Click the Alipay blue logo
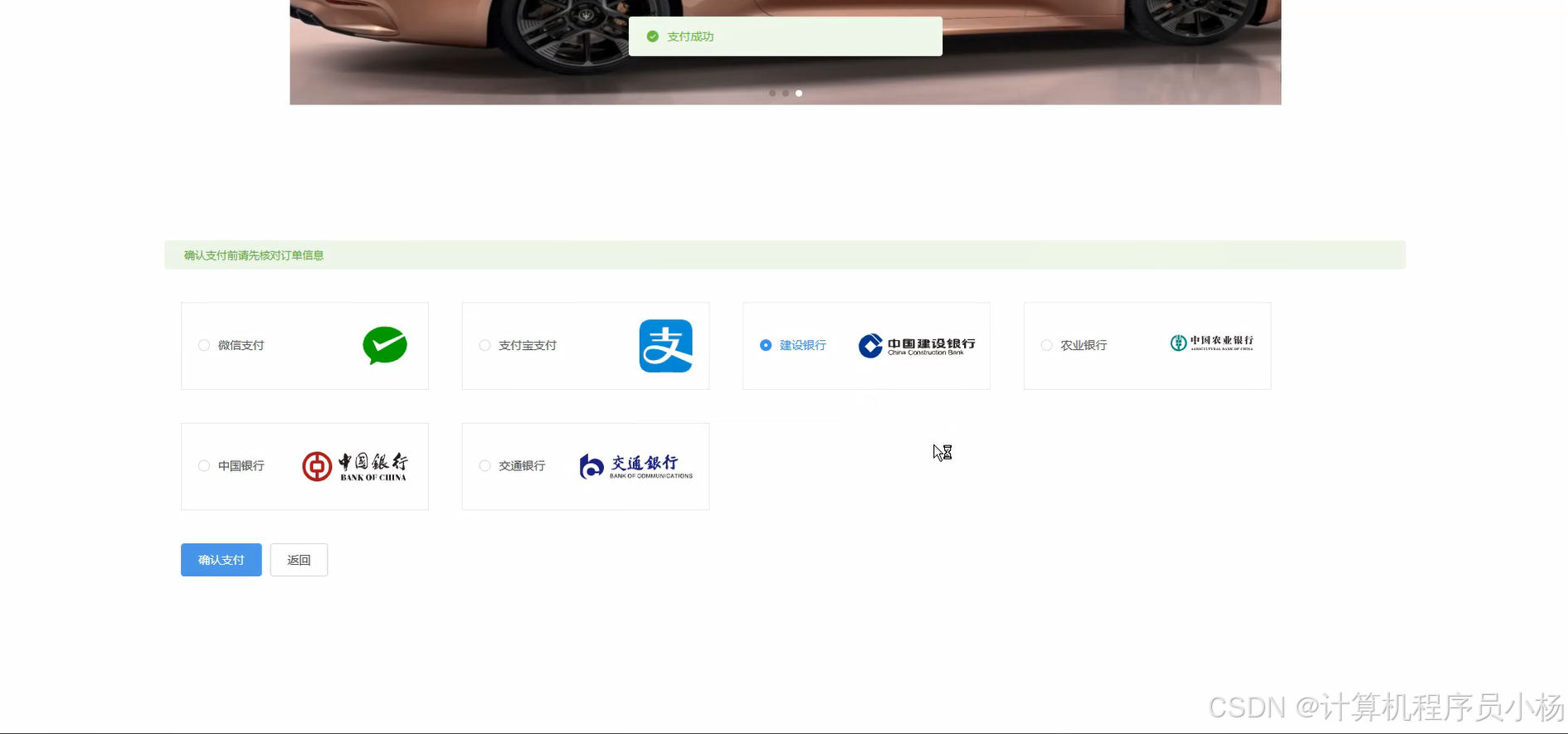Viewport: 1568px width, 734px height. tap(665, 346)
